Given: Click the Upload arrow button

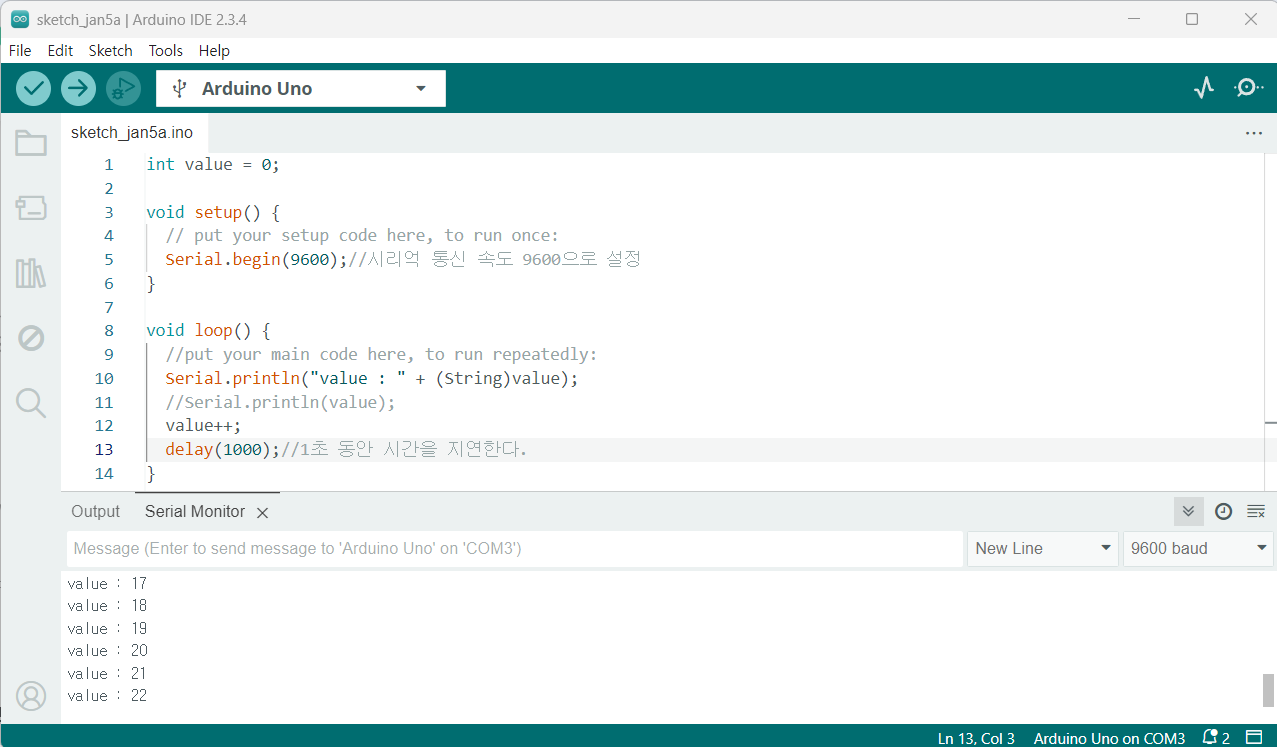Looking at the screenshot, I should pyautogui.click(x=78, y=88).
